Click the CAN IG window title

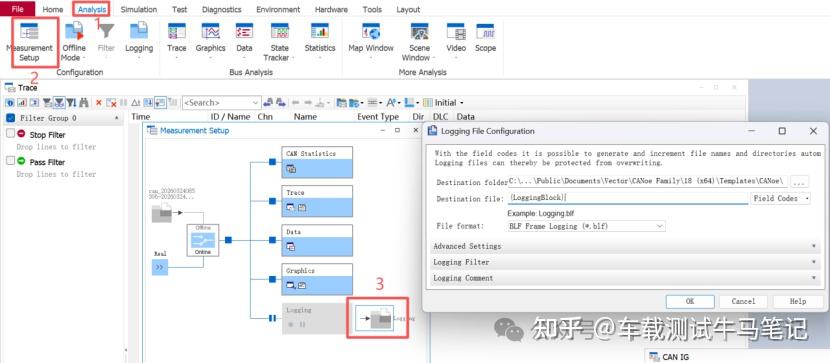[x=675, y=357]
